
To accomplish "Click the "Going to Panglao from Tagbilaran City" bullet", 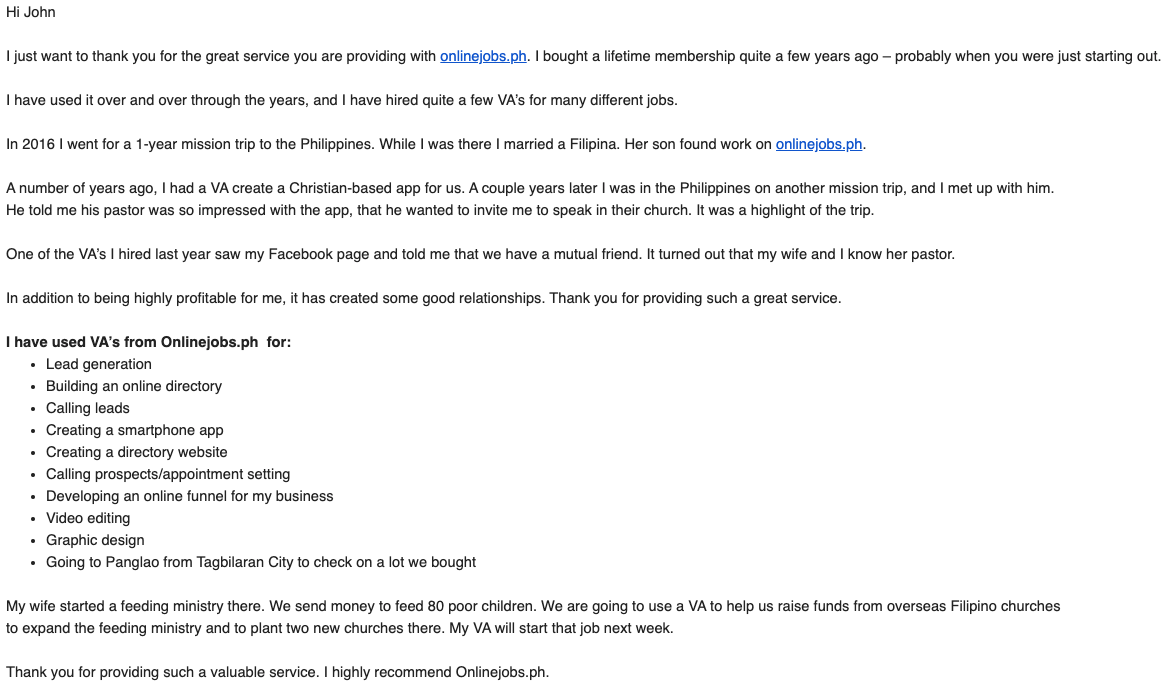I will pos(261,562).
